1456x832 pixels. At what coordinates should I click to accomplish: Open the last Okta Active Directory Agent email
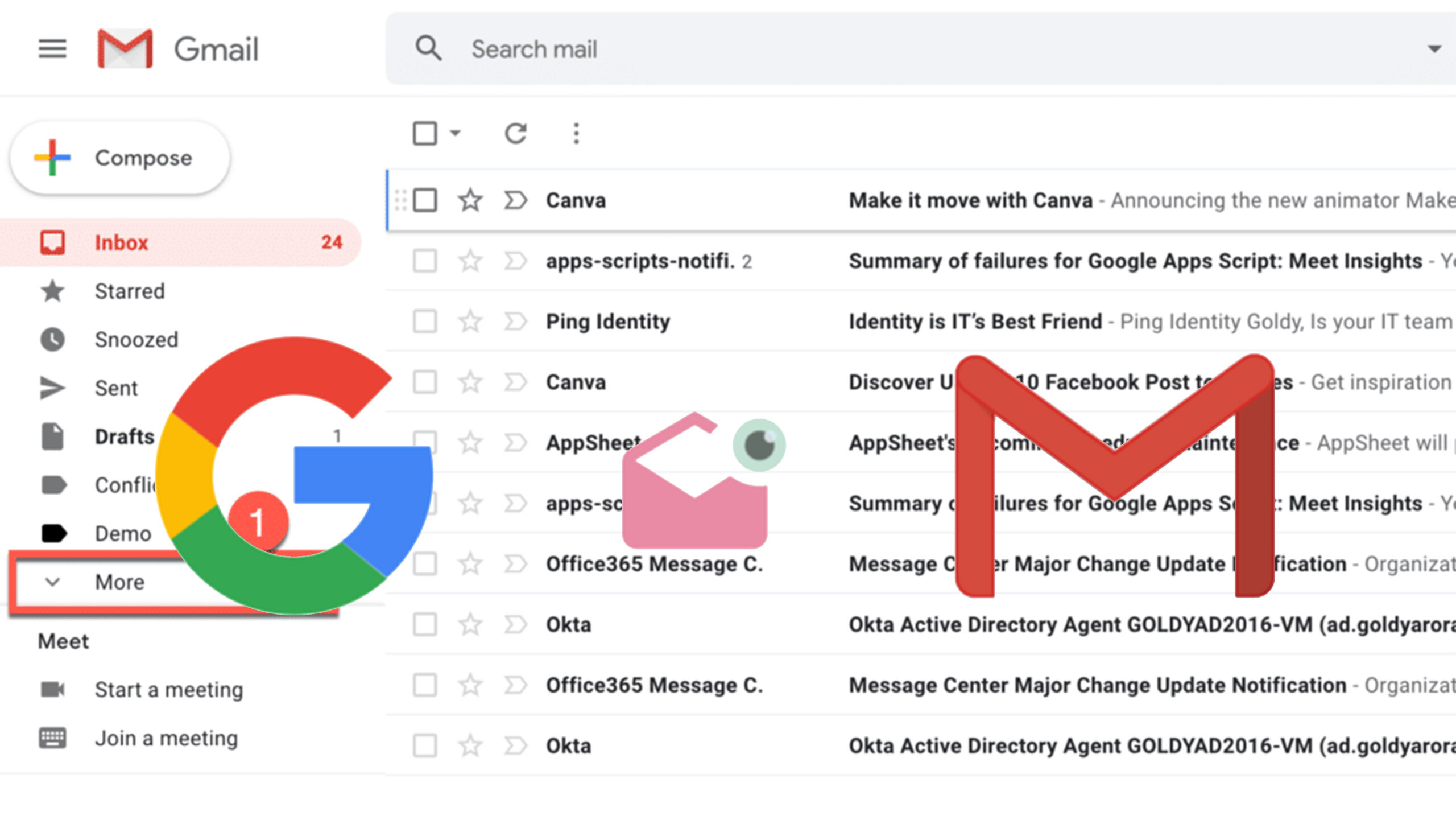[x=921, y=745]
